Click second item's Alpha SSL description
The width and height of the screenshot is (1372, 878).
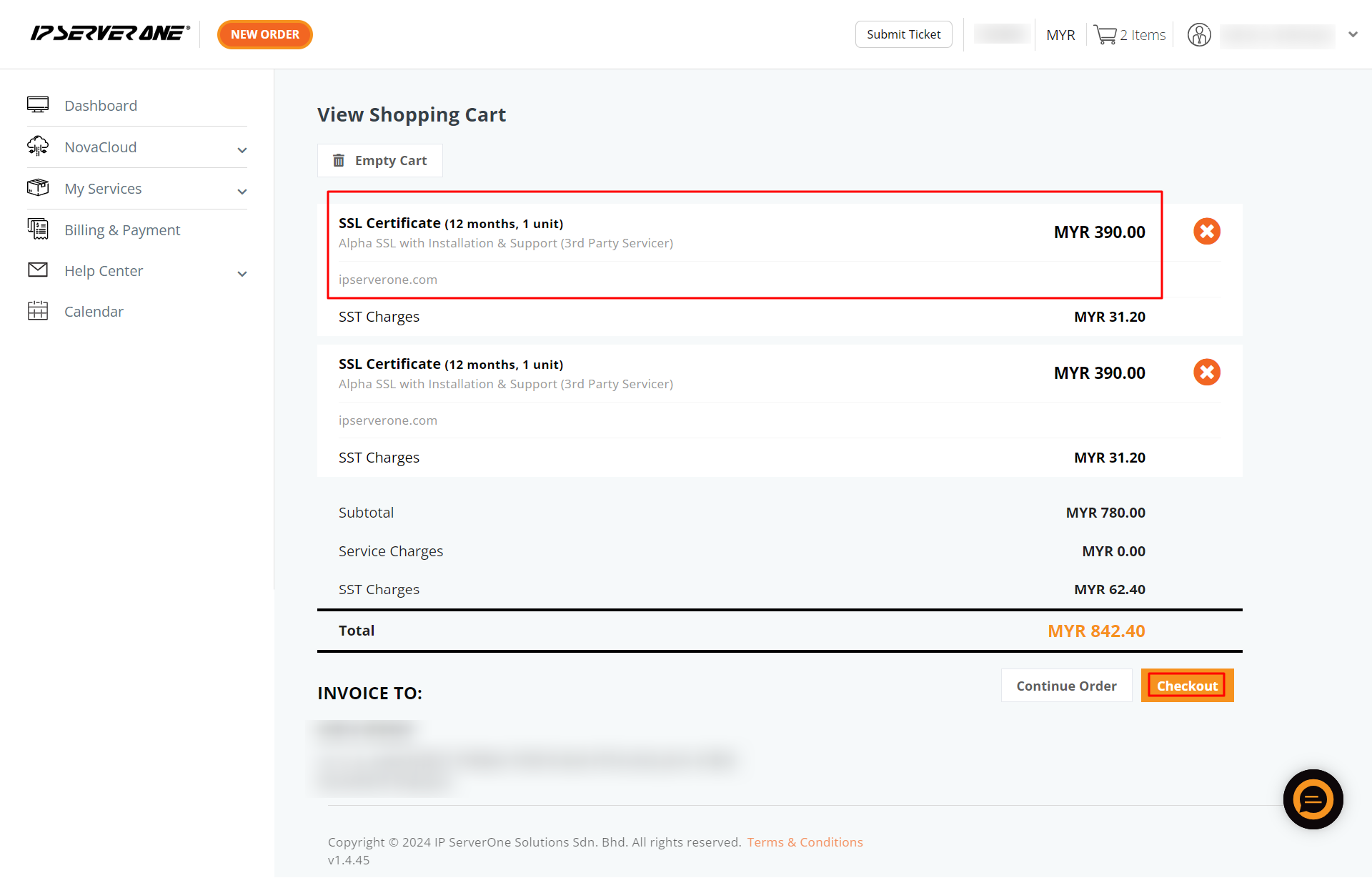coord(506,384)
